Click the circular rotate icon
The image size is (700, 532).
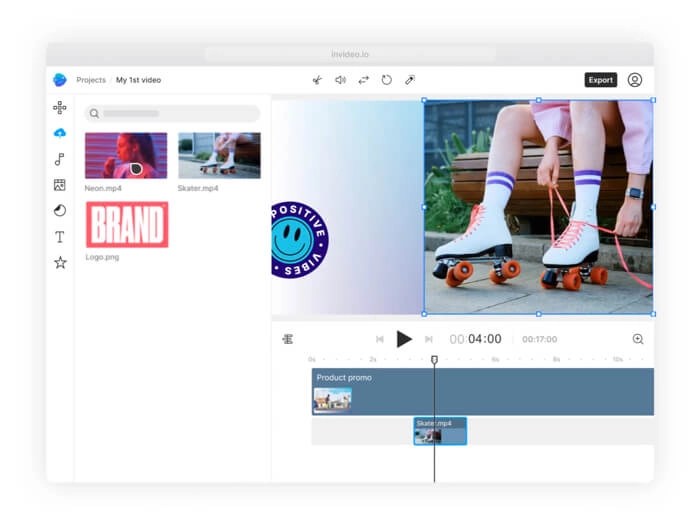pos(387,80)
